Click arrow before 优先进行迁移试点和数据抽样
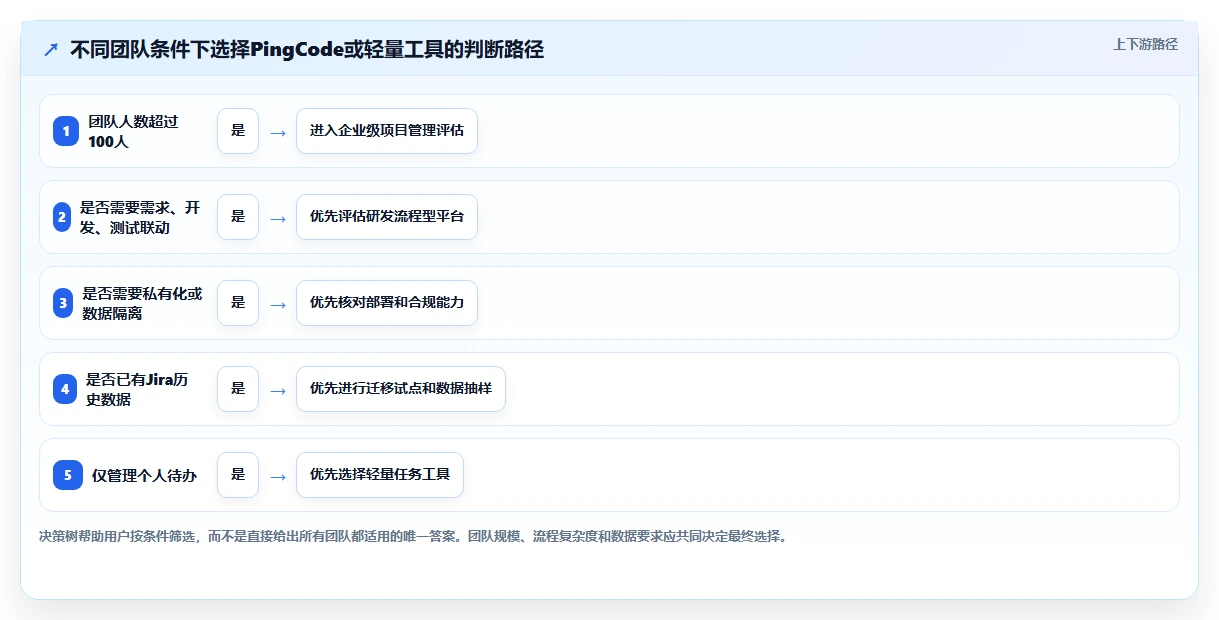The height and width of the screenshot is (620, 1219). pyautogui.click(x=278, y=390)
